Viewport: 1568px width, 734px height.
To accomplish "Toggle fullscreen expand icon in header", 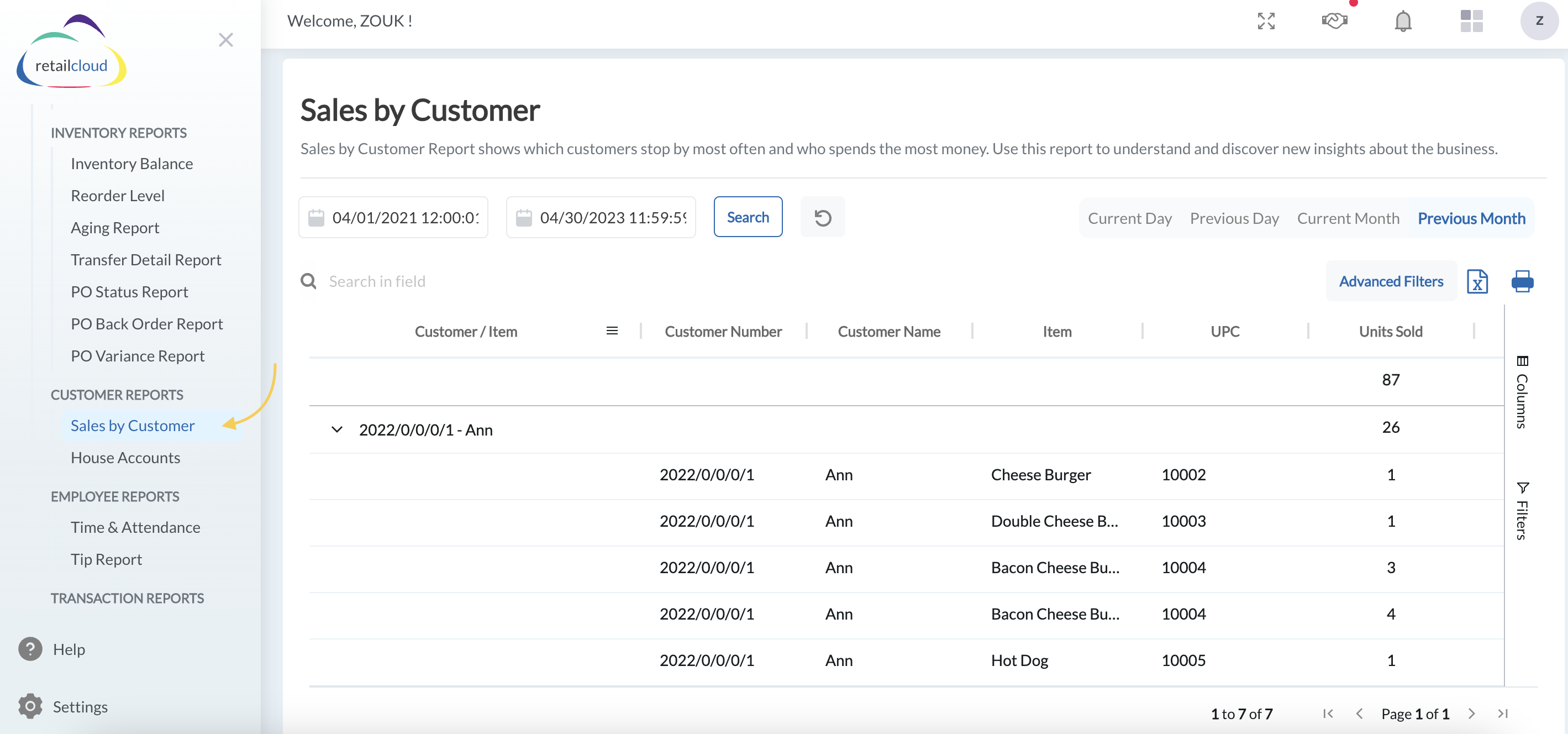I will point(1266,22).
